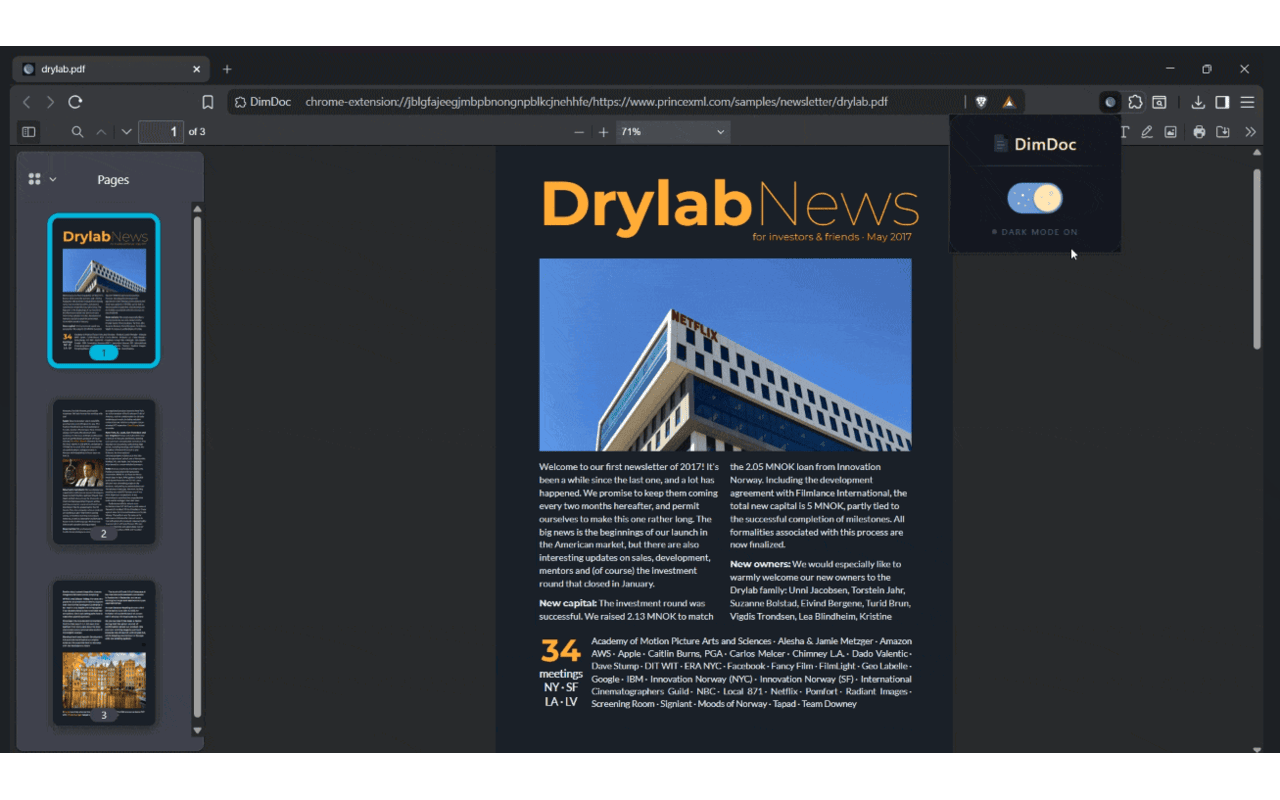Click the DimDoc site info label

[263, 102]
